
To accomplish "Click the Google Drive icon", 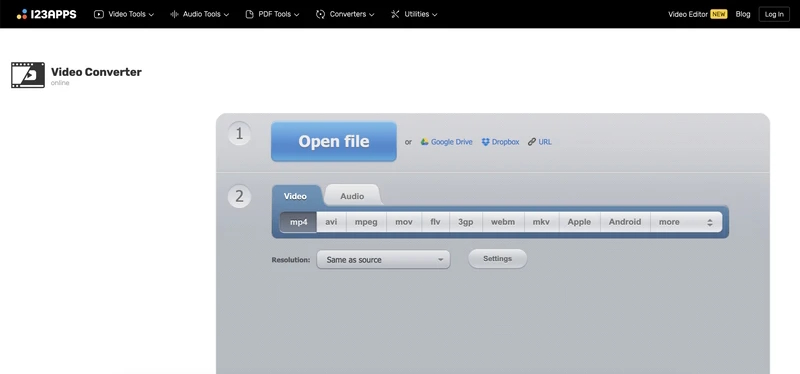I will tap(424, 142).
